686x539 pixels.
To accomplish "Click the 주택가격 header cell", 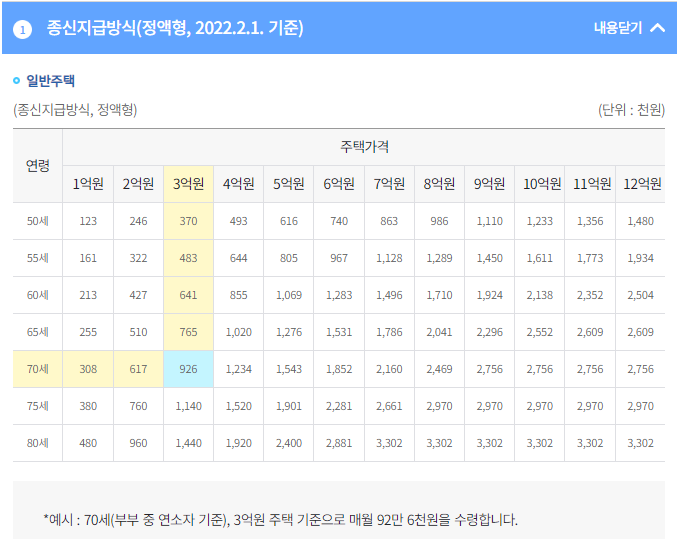I will point(364,147).
